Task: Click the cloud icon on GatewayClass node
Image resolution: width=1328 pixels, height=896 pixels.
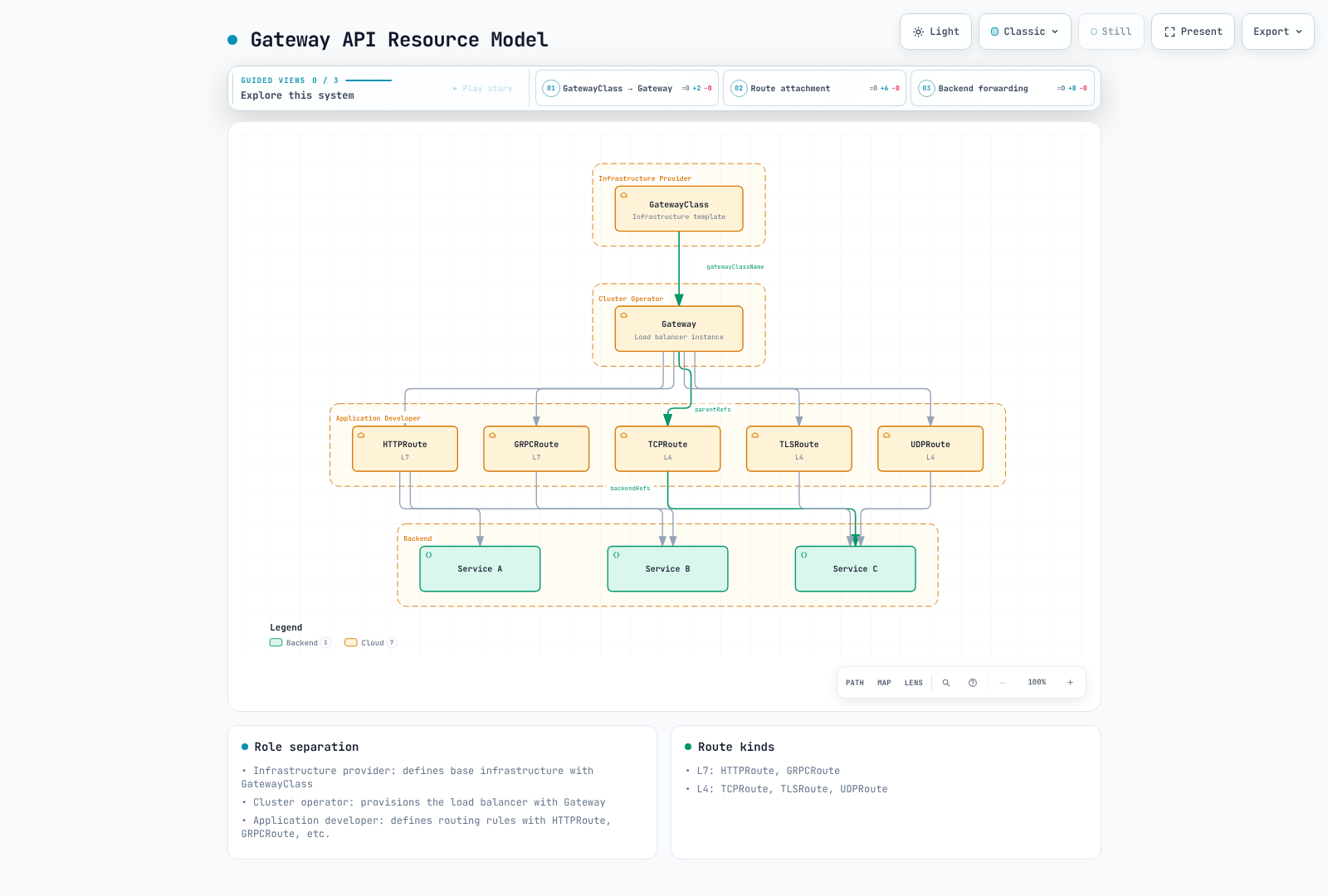Action: (x=624, y=196)
